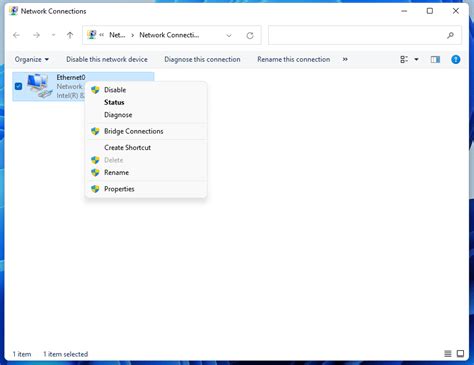
Task: Click the Back navigation arrow
Action: (x=16, y=35)
